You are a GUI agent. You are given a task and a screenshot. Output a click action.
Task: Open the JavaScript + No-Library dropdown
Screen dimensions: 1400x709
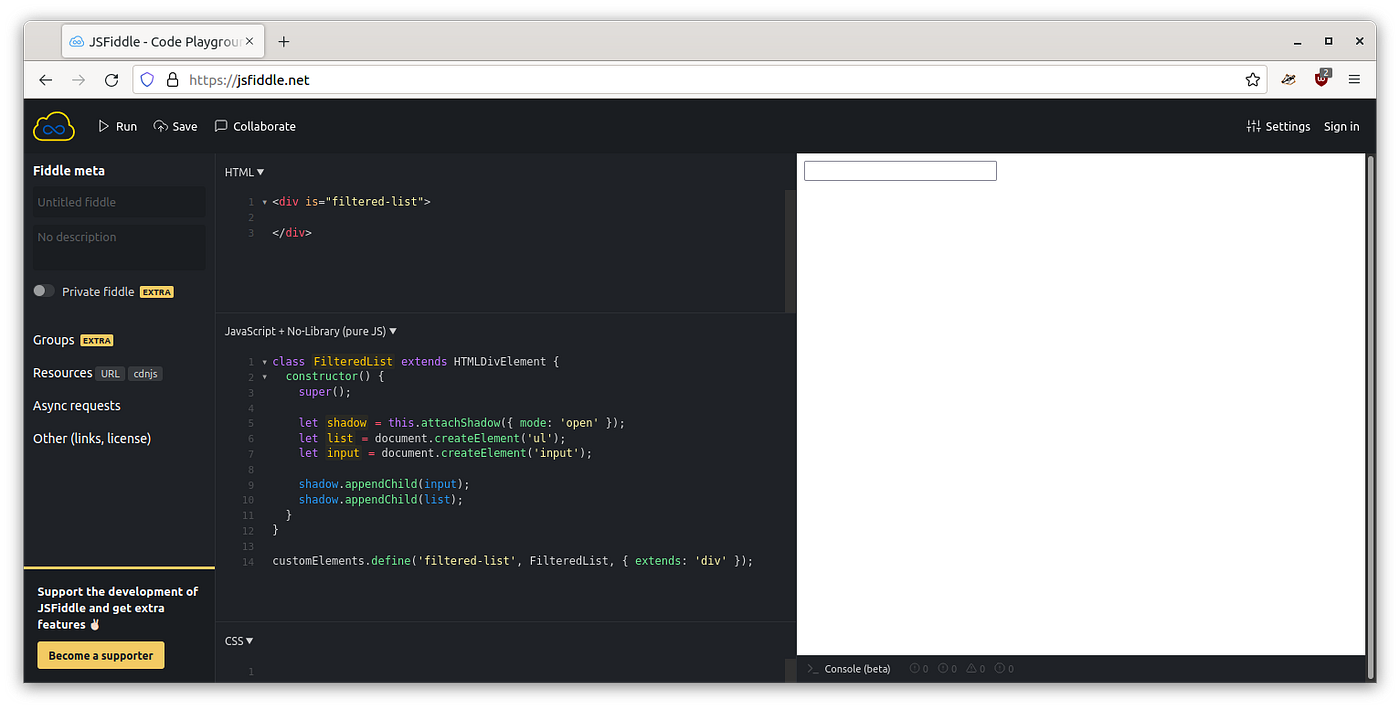(311, 331)
